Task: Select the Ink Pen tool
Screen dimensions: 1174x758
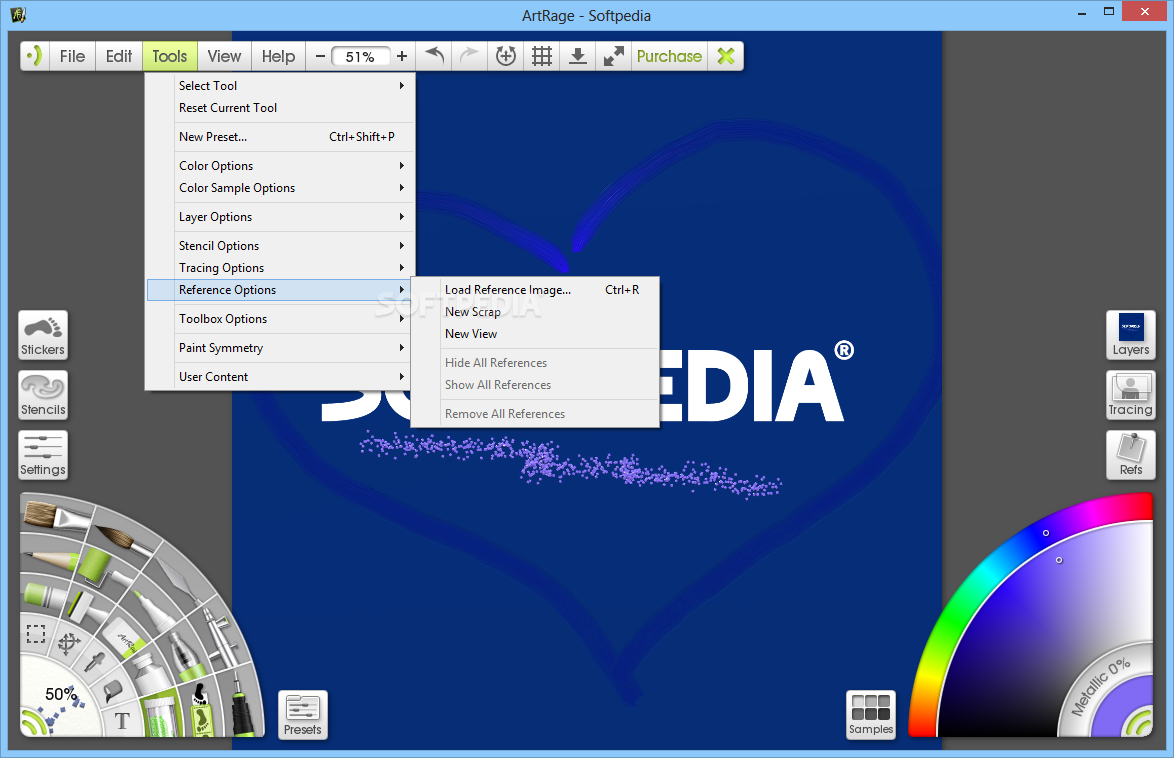Action: click(x=242, y=704)
